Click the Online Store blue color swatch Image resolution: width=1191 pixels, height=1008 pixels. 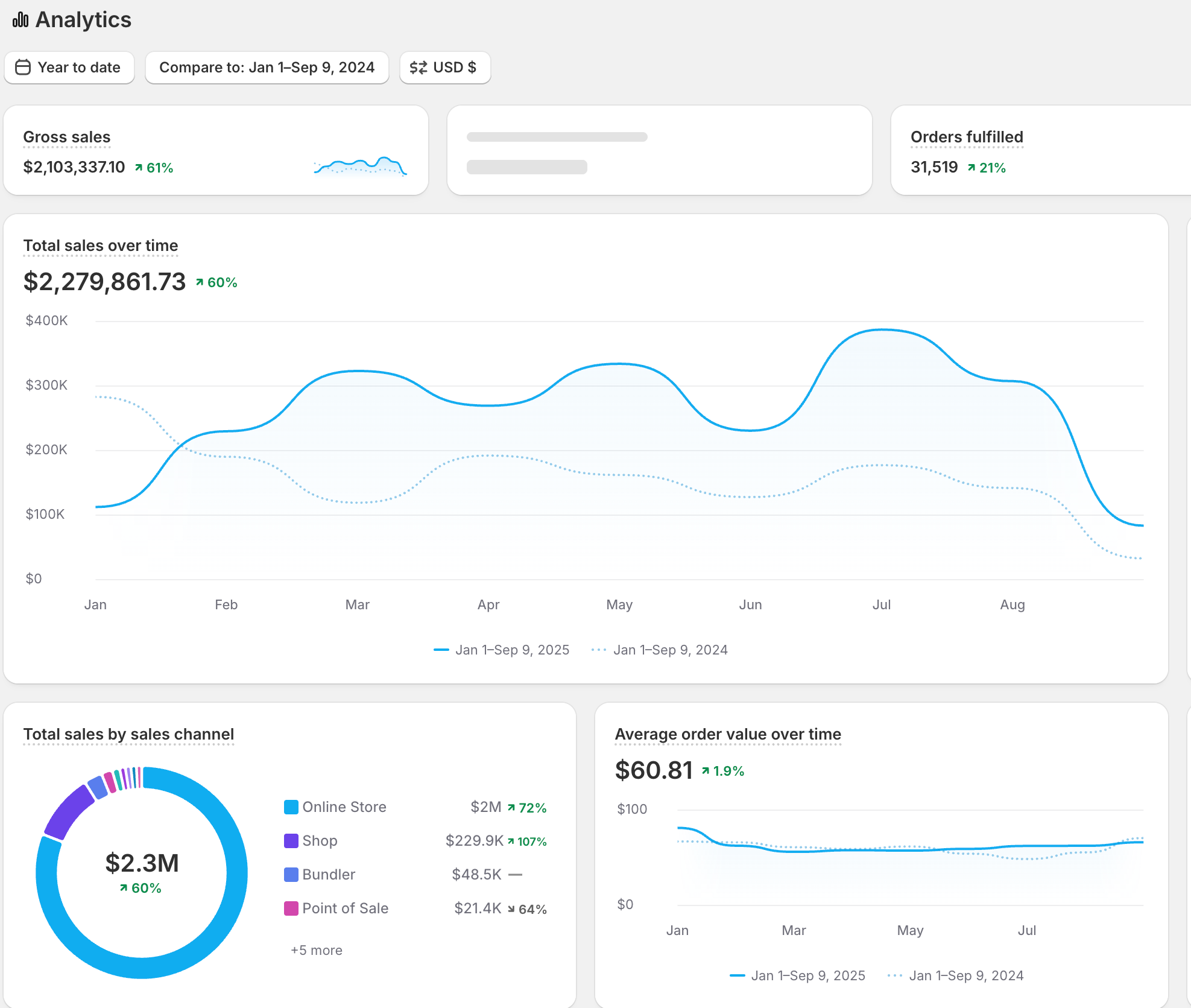(291, 807)
